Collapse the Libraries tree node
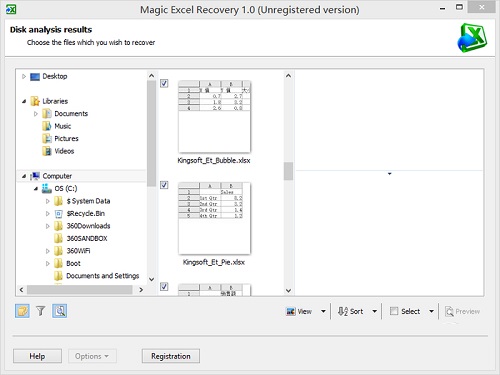The height and width of the screenshot is (375, 500). 24,101
